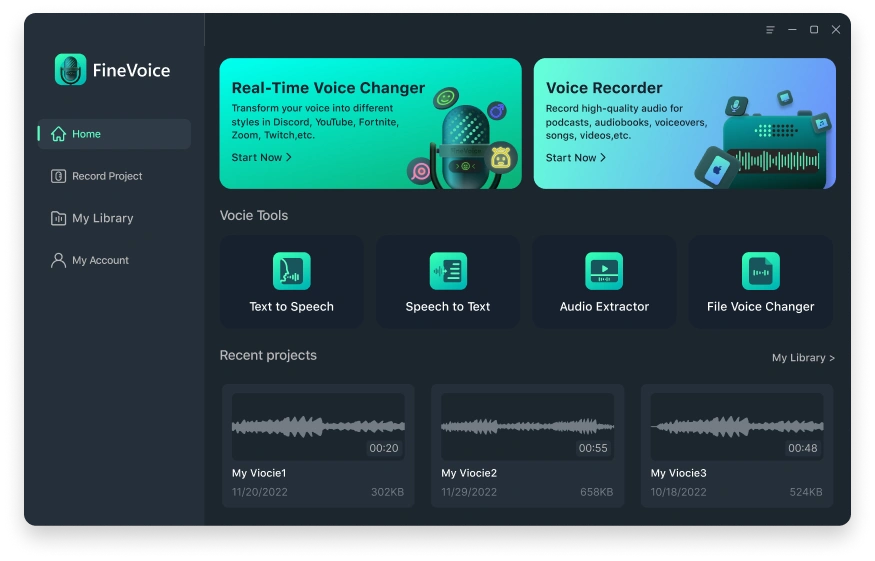
Task: Click the 11/20/2022 date text
Action: coord(259,492)
